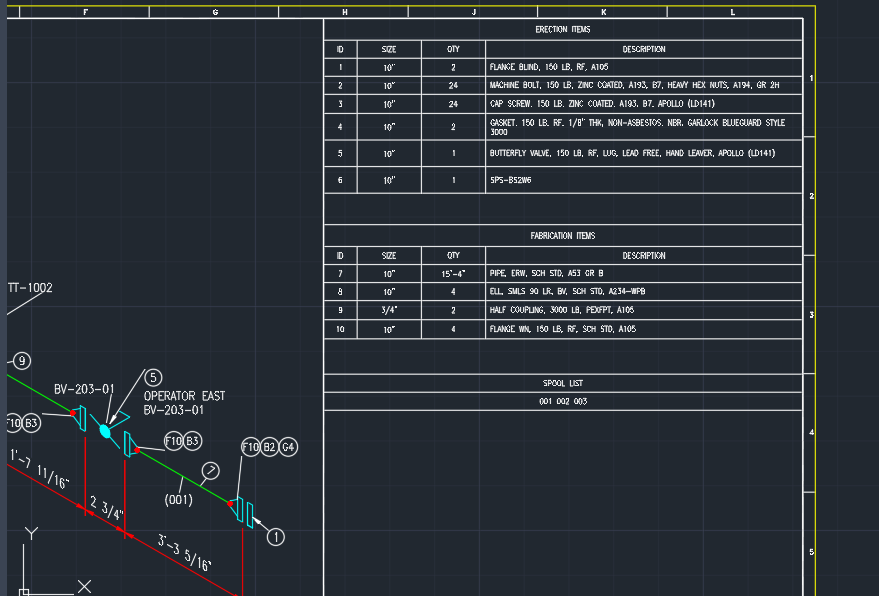Click the UCS icon Y axis label

[x=31, y=533]
